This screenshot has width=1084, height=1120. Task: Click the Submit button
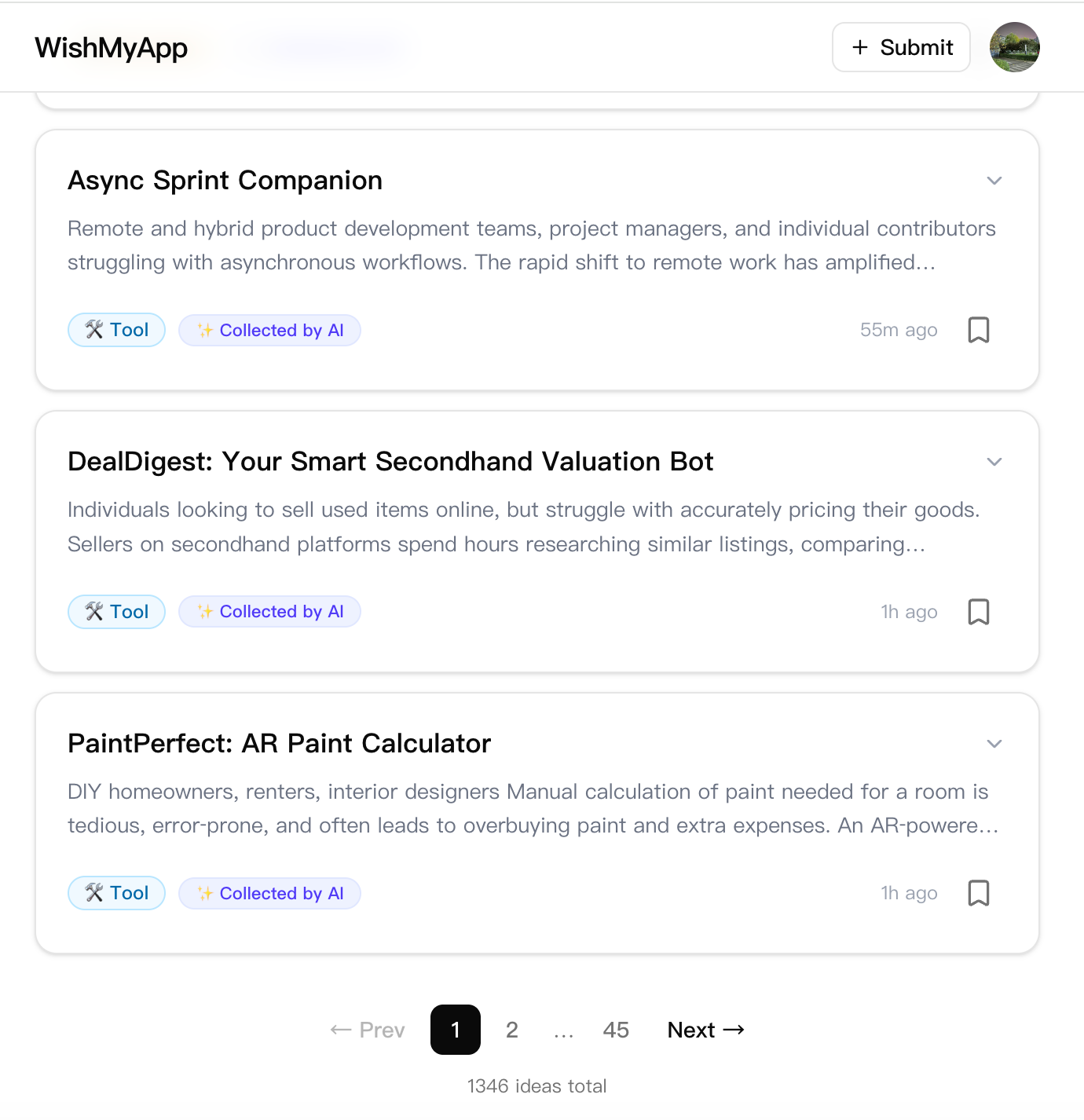pyautogui.click(x=901, y=47)
